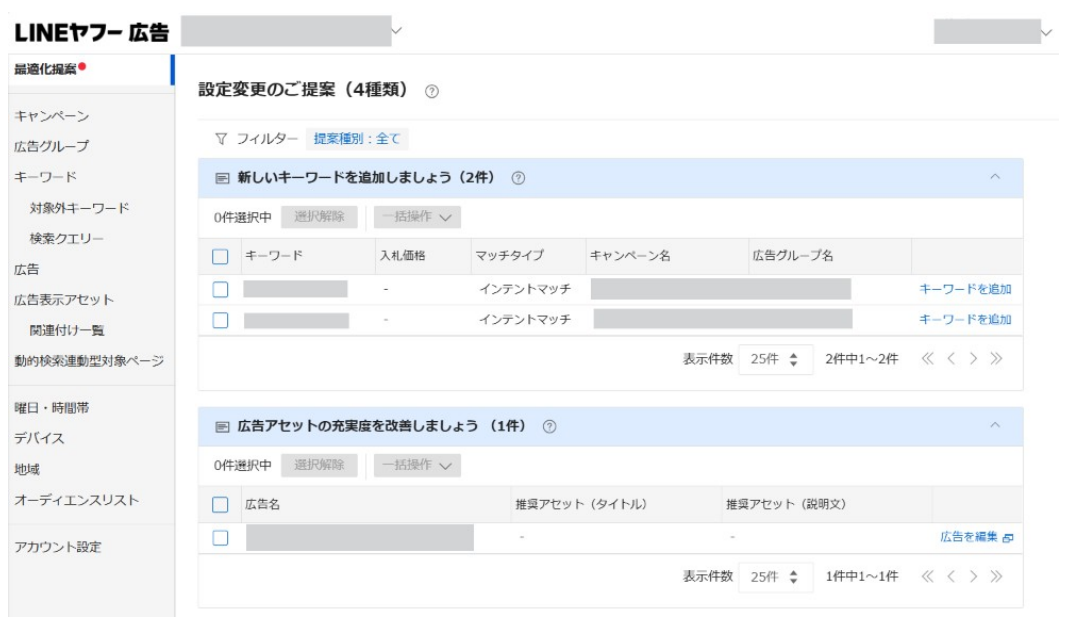Image resolution: width=1066 pixels, height=629 pixels.
Task: Click 入札価格 column header
Action: pyautogui.click(x=402, y=256)
